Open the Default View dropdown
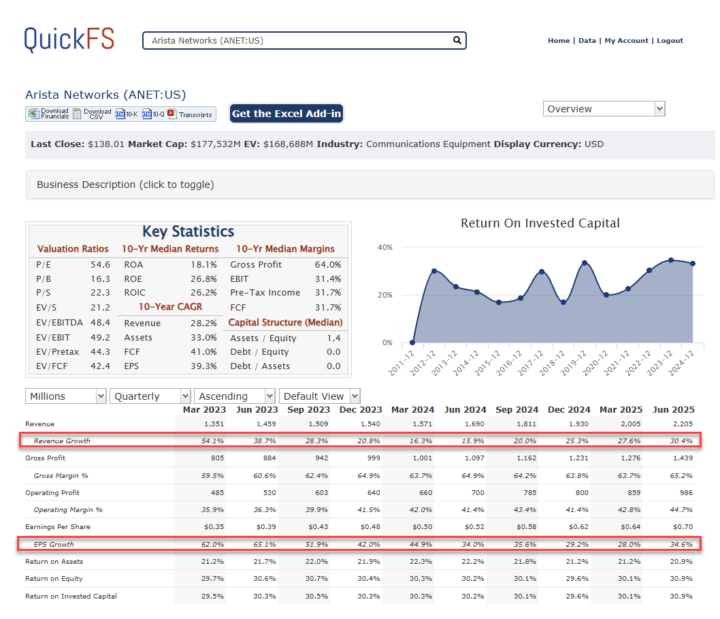 (x=319, y=396)
